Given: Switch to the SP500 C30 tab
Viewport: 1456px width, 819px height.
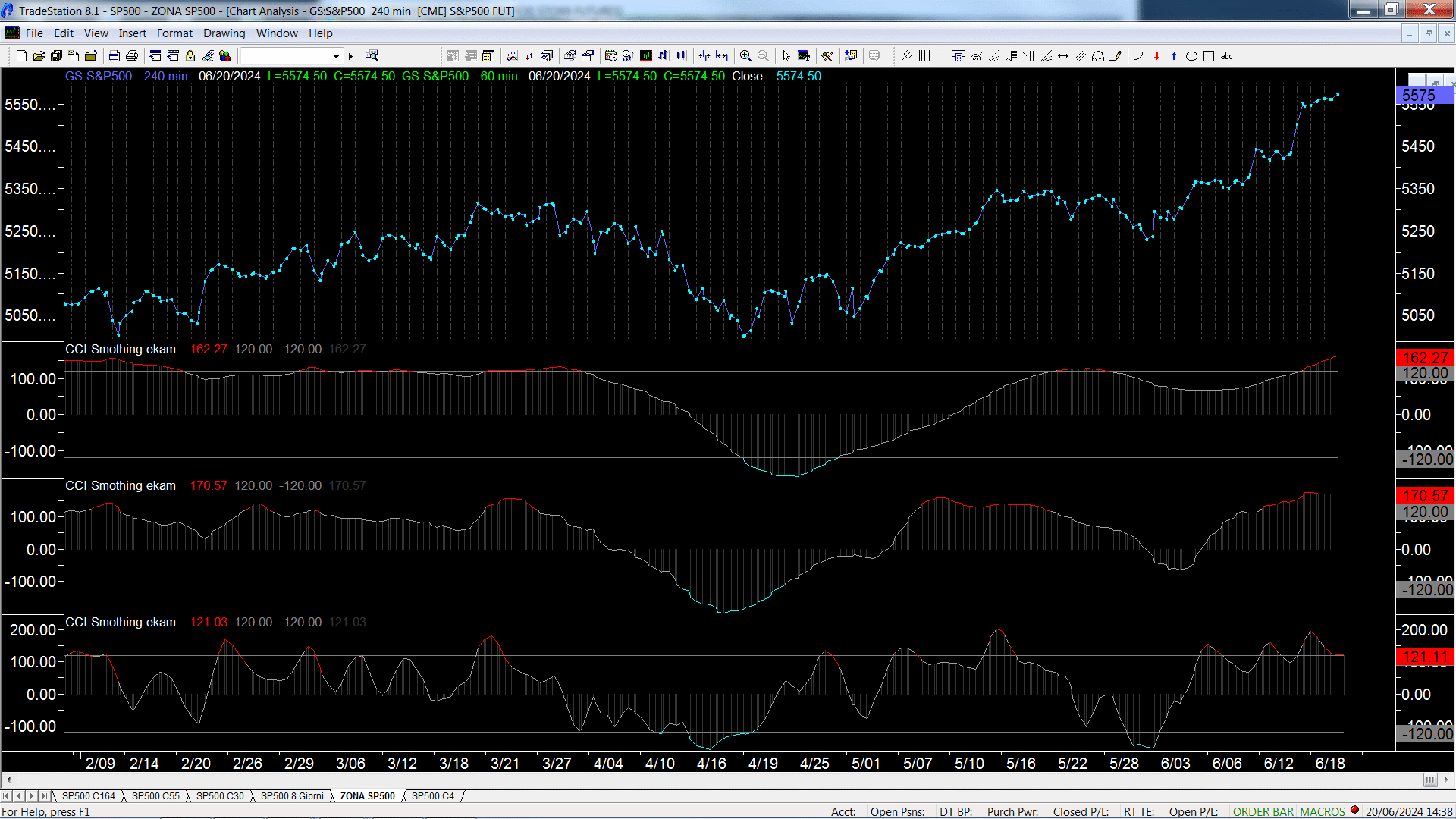Looking at the screenshot, I should click(x=220, y=796).
